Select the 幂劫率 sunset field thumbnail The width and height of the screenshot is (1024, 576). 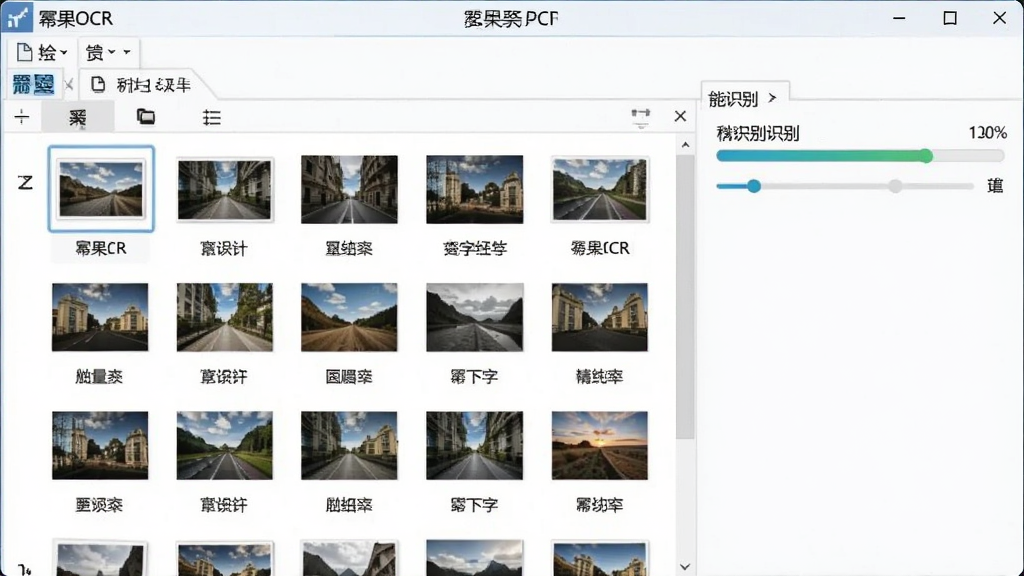tap(600, 445)
